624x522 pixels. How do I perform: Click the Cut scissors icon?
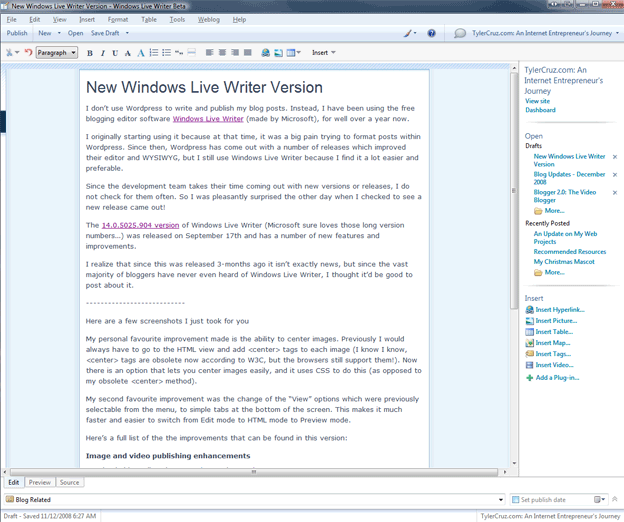[x=9, y=53]
